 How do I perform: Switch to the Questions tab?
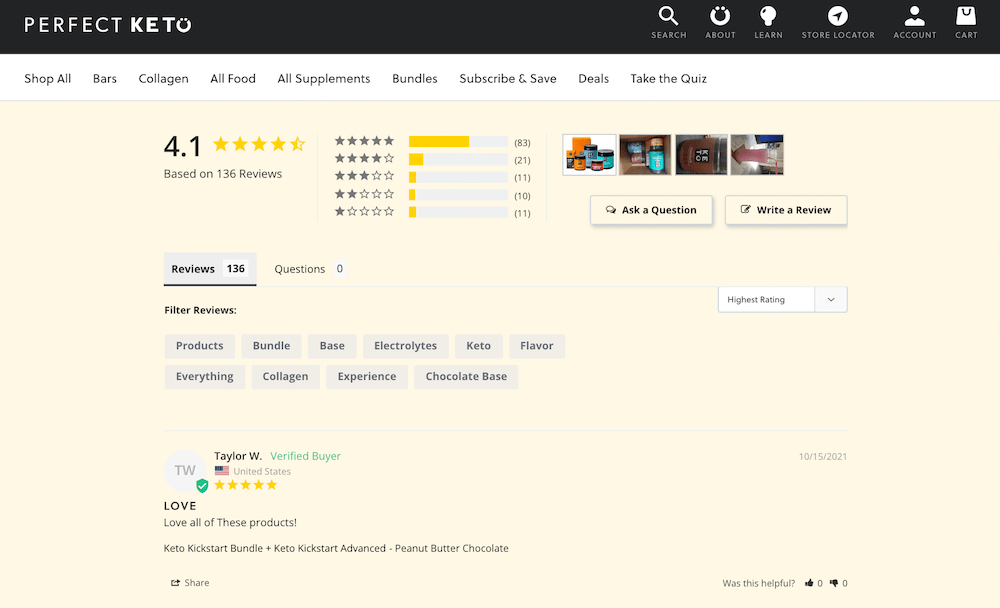pos(309,269)
